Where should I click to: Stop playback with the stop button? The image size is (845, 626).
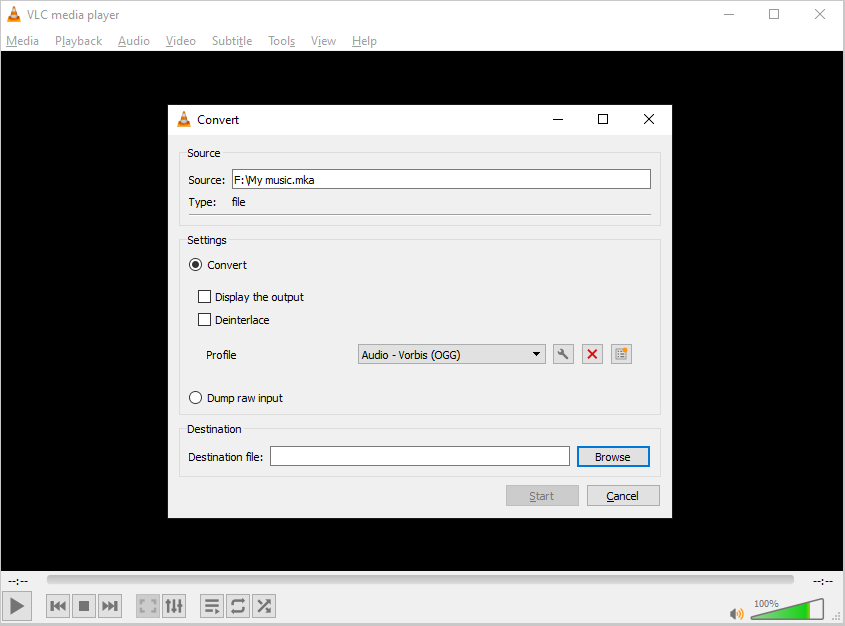coord(84,606)
